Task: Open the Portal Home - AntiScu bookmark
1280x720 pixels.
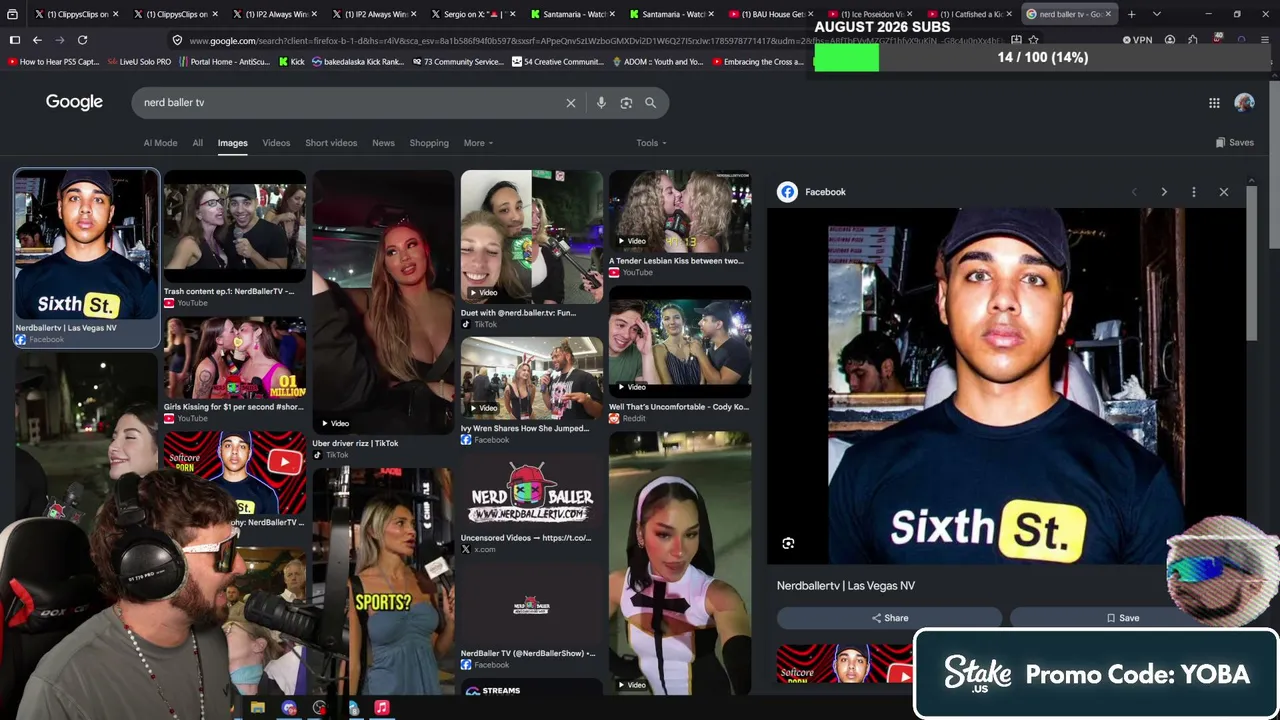Action: tap(224, 62)
